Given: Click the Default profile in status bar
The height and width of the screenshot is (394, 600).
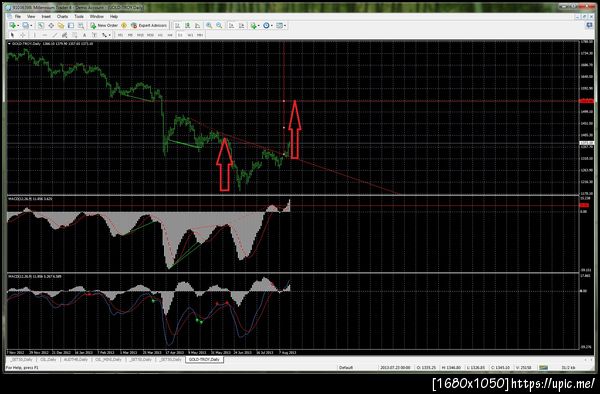Looking at the screenshot, I should (x=346, y=368).
